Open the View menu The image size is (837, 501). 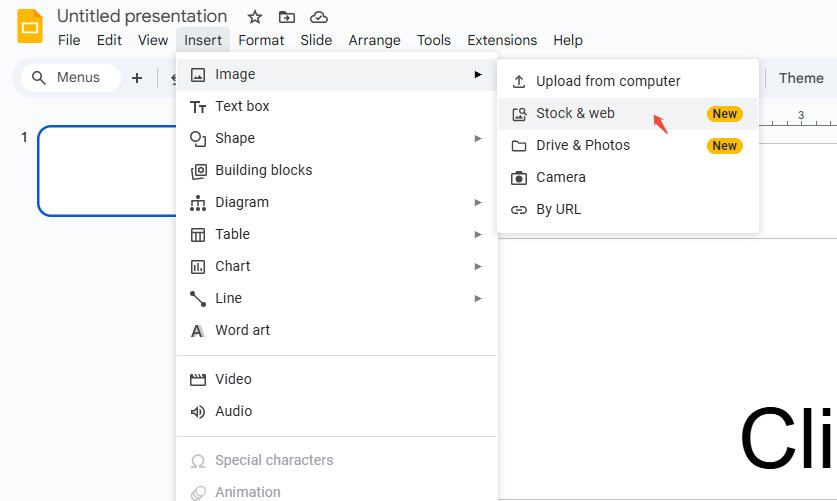[153, 40]
